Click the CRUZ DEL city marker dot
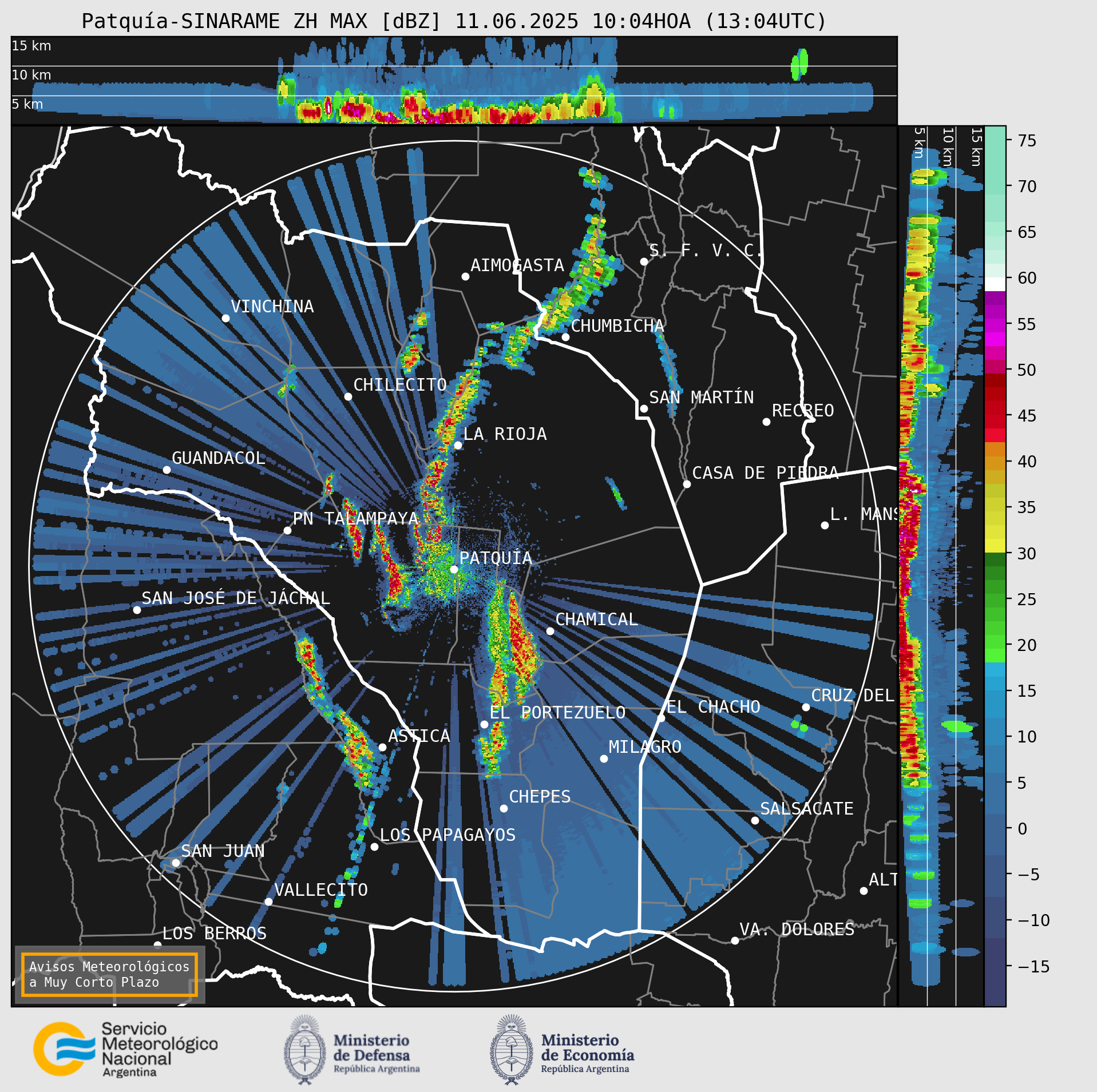 [806, 707]
